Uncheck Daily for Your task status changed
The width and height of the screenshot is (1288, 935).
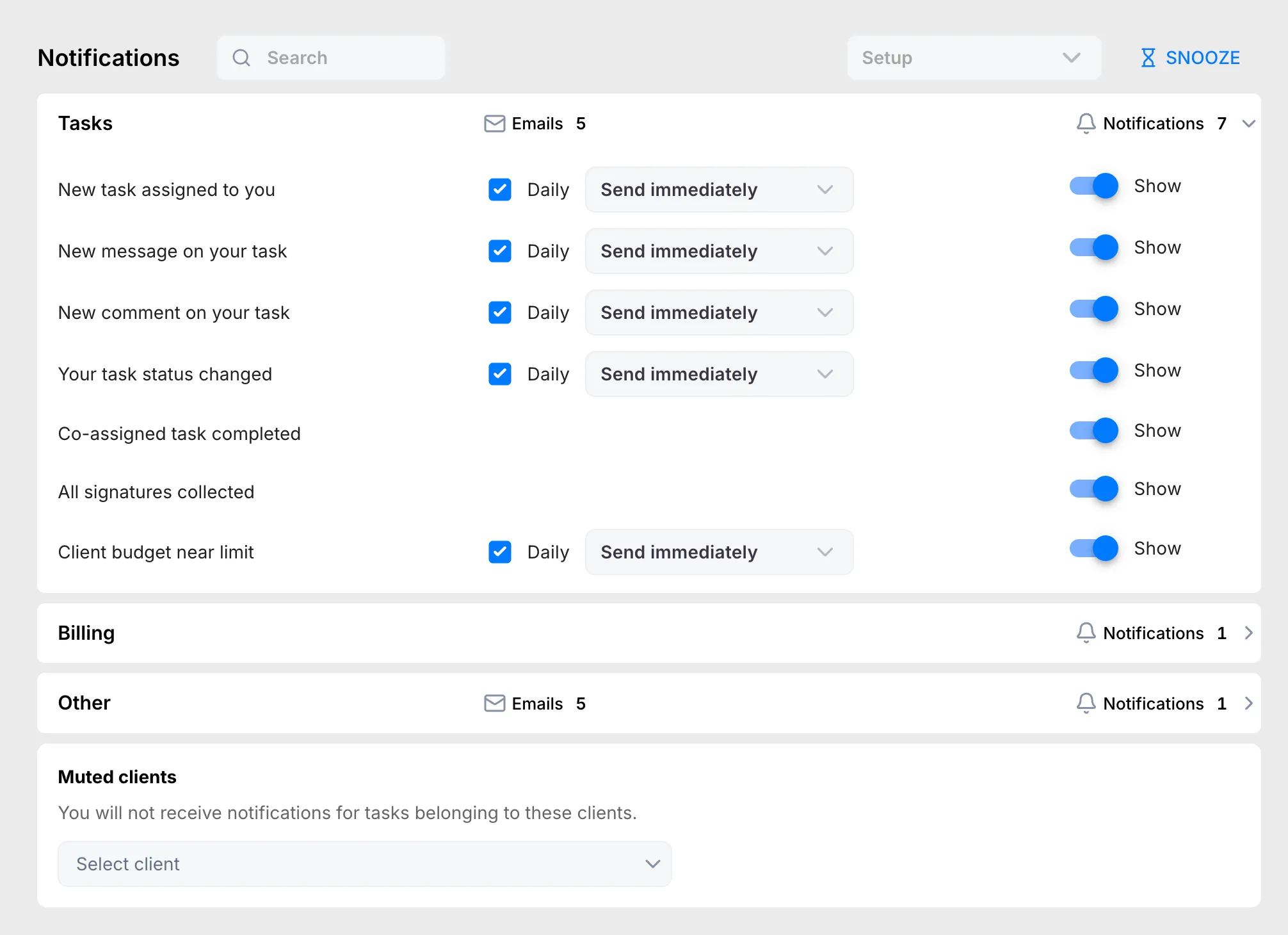tap(499, 374)
